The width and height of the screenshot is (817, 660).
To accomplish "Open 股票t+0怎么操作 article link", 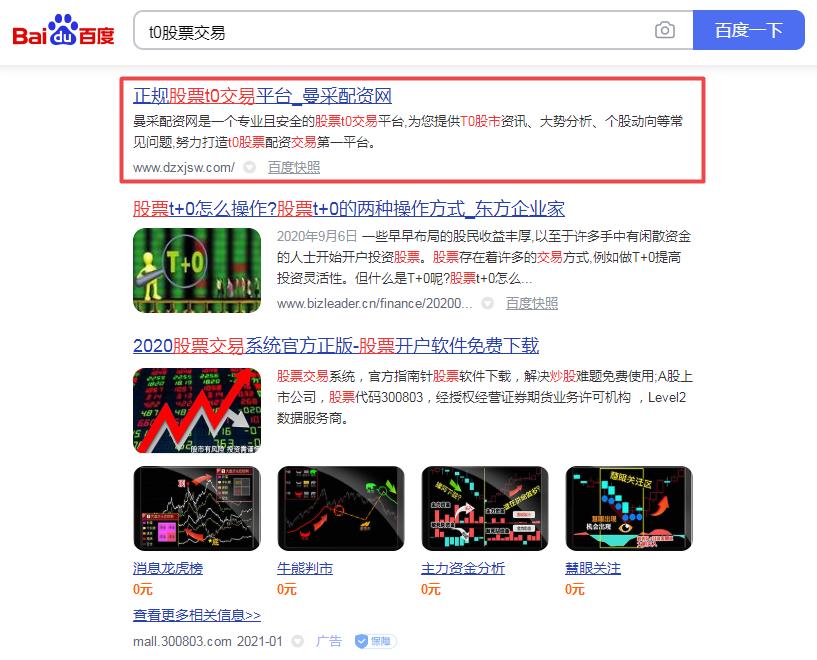I will click(349, 209).
